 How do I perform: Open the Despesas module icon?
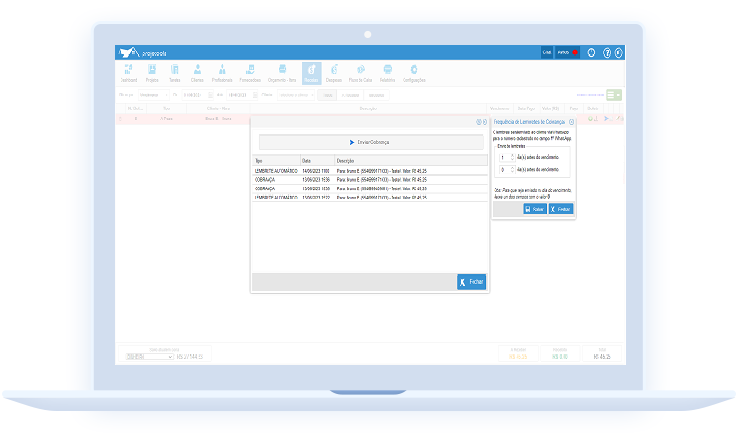[x=334, y=72]
